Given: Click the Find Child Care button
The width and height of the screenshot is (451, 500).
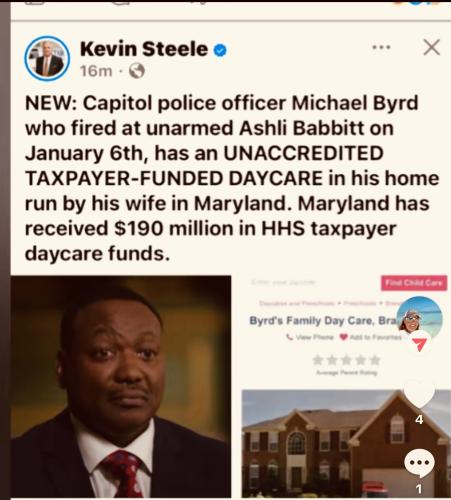Looking at the screenshot, I should pyautogui.click(x=414, y=283).
